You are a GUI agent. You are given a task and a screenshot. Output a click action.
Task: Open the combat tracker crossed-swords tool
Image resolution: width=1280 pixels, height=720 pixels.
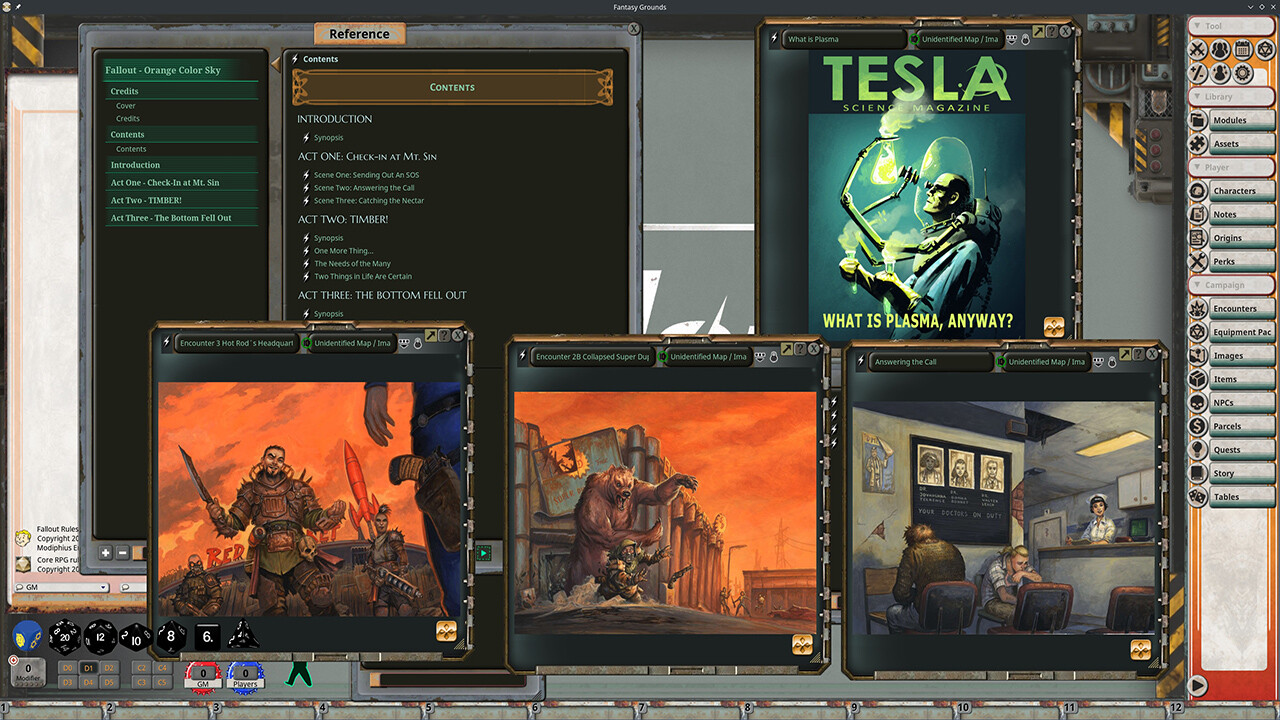point(1197,49)
